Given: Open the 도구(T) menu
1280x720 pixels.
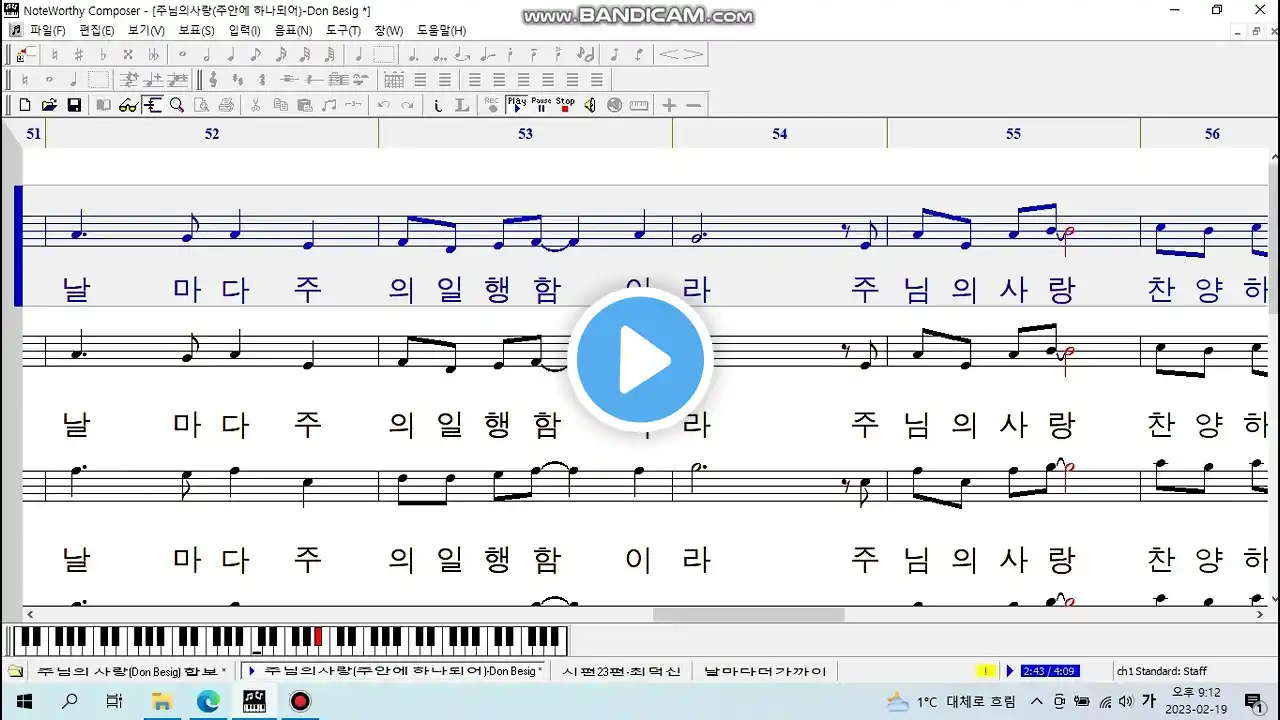Looking at the screenshot, I should 343,31.
